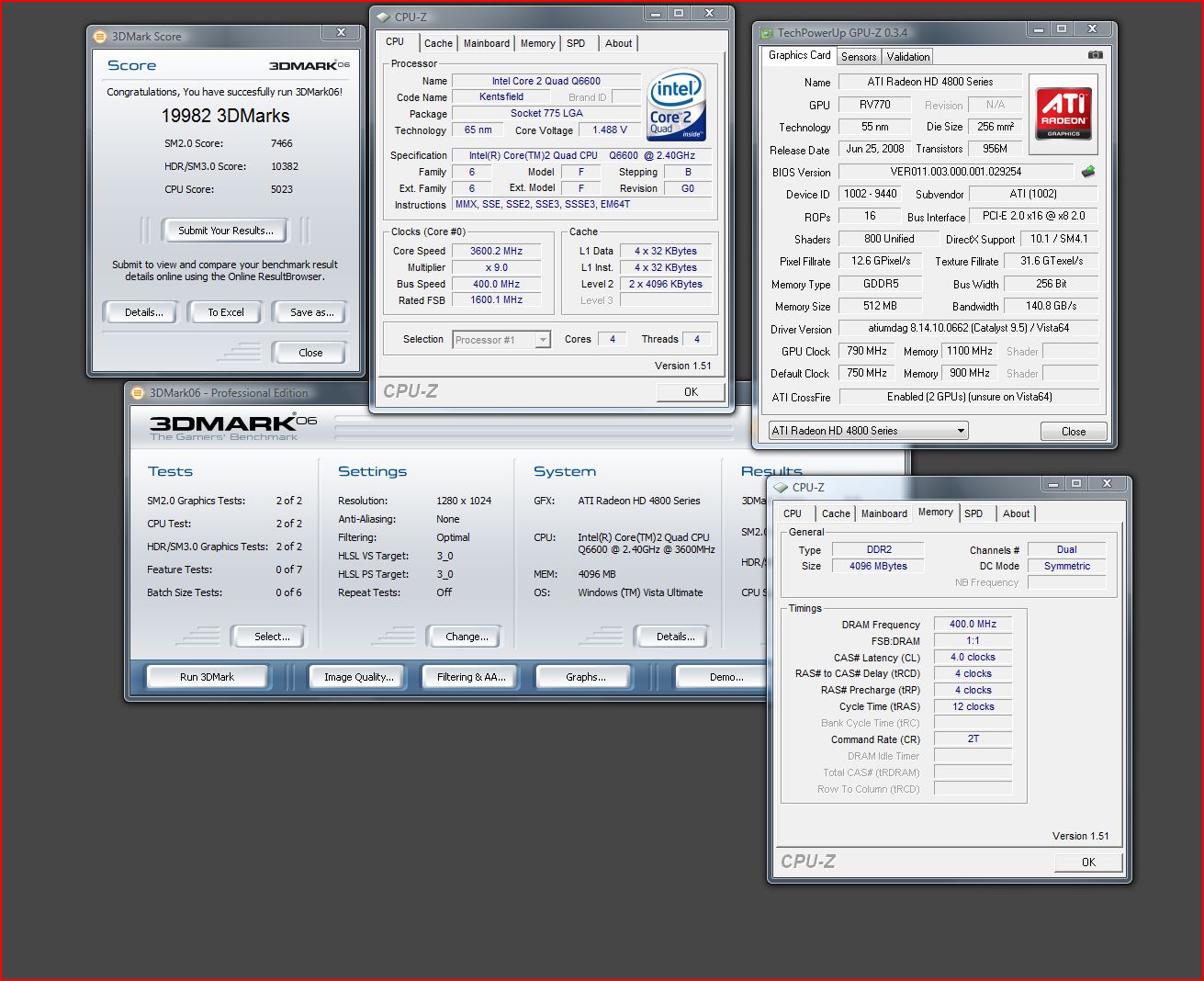Click the BIOS Version VER011.003.000.001.029254 value

(956, 172)
